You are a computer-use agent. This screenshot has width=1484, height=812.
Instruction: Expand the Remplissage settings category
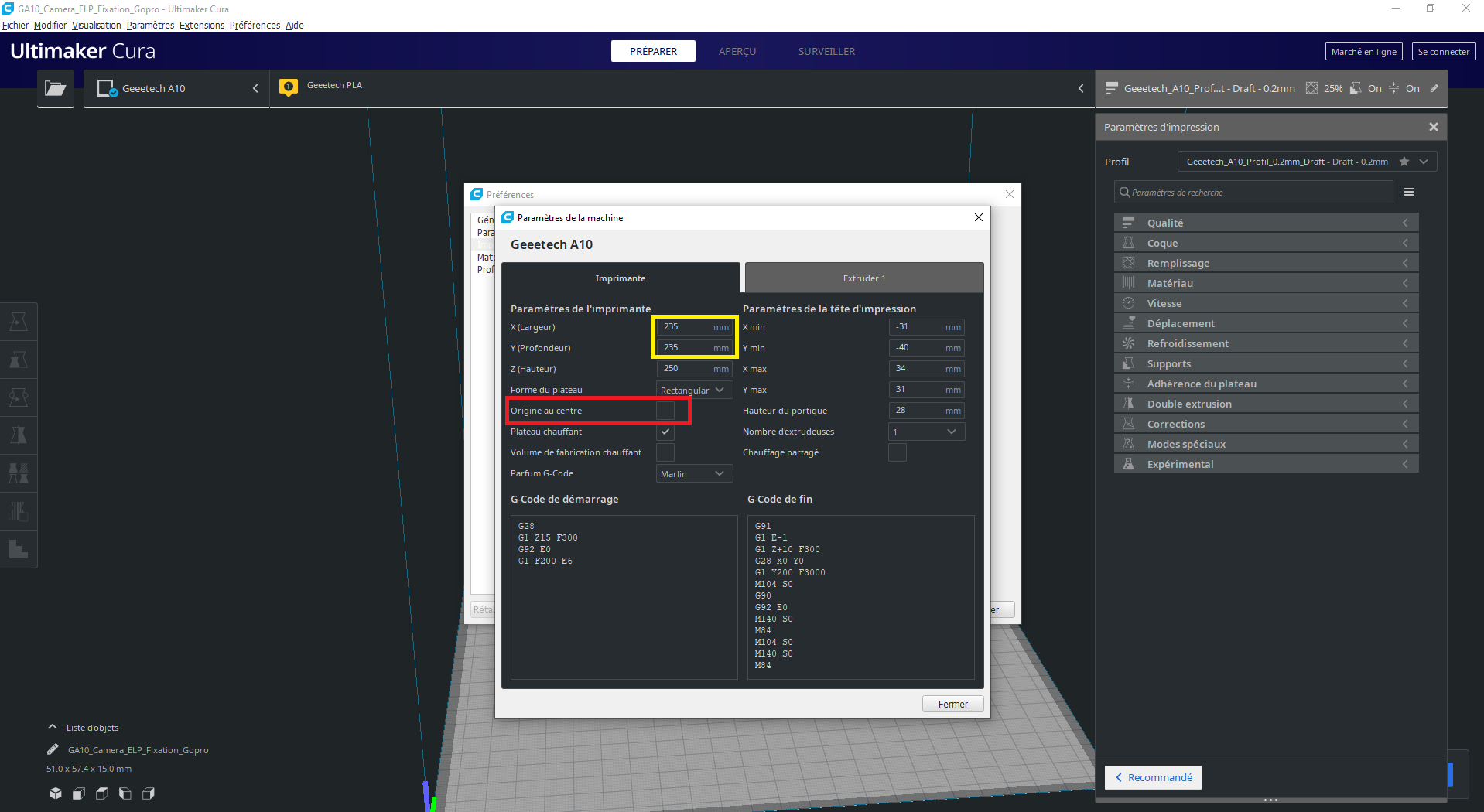point(1266,263)
